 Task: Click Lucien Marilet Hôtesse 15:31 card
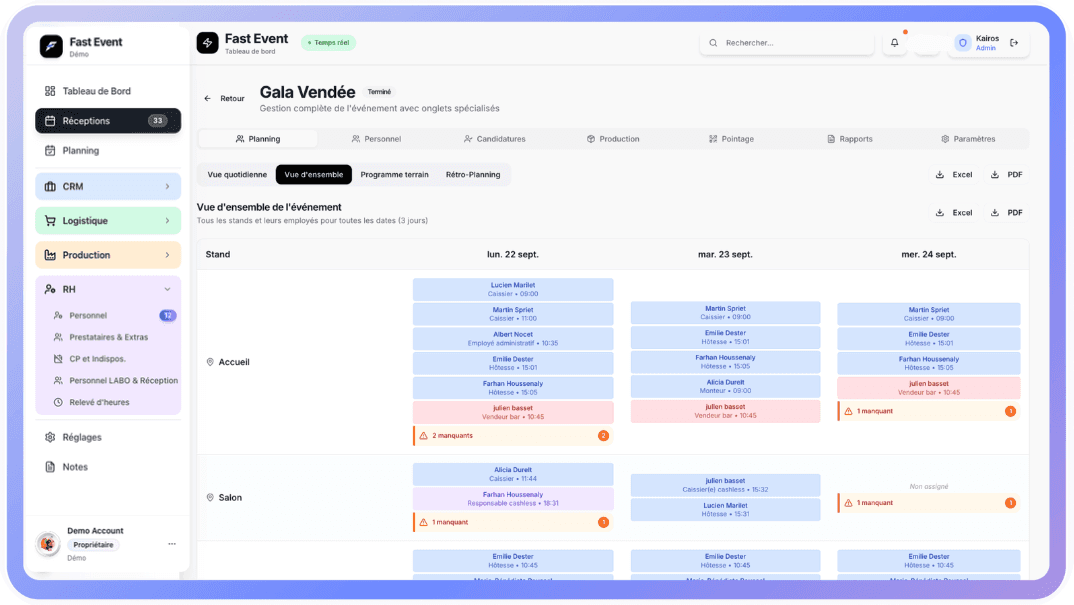click(725, 510)
